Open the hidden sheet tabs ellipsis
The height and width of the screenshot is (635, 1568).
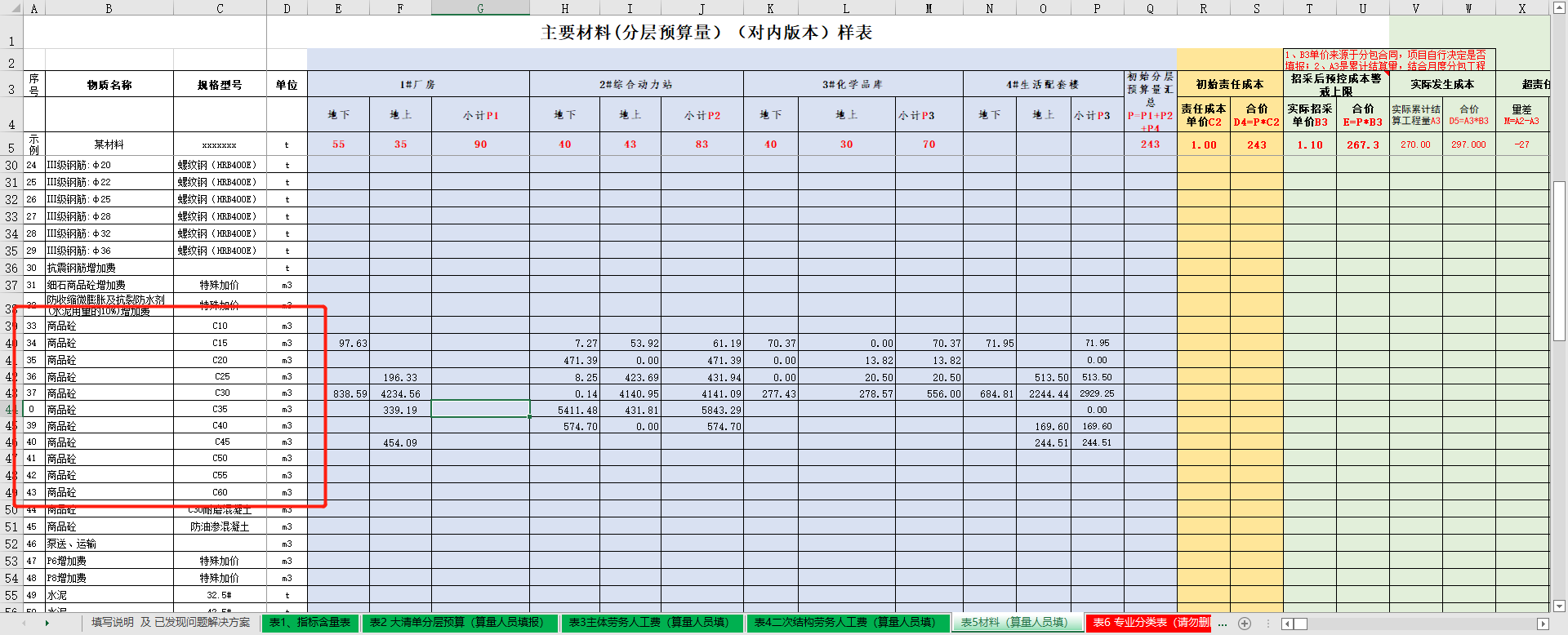point(1223,623)
